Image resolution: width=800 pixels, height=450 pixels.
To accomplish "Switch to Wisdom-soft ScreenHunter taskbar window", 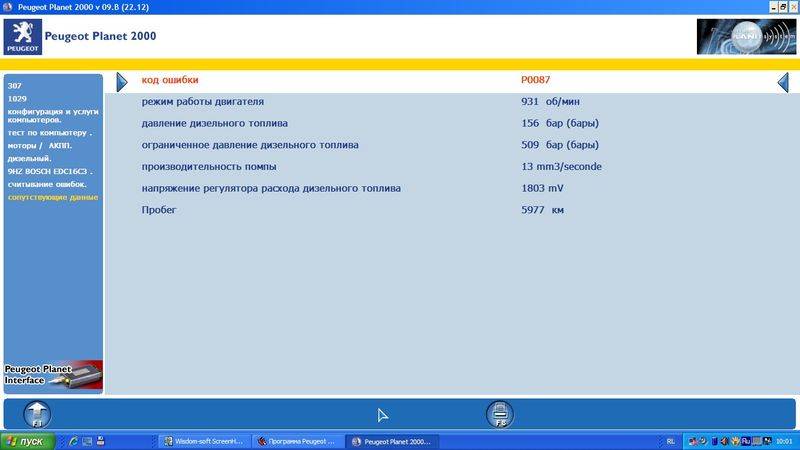I will tap(202, 441).
